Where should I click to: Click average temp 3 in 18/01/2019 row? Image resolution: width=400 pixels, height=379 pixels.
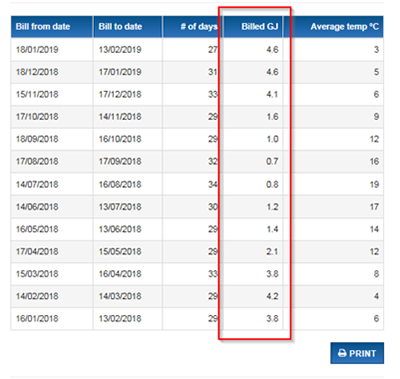pyautogui.click(x=376, y=50)
